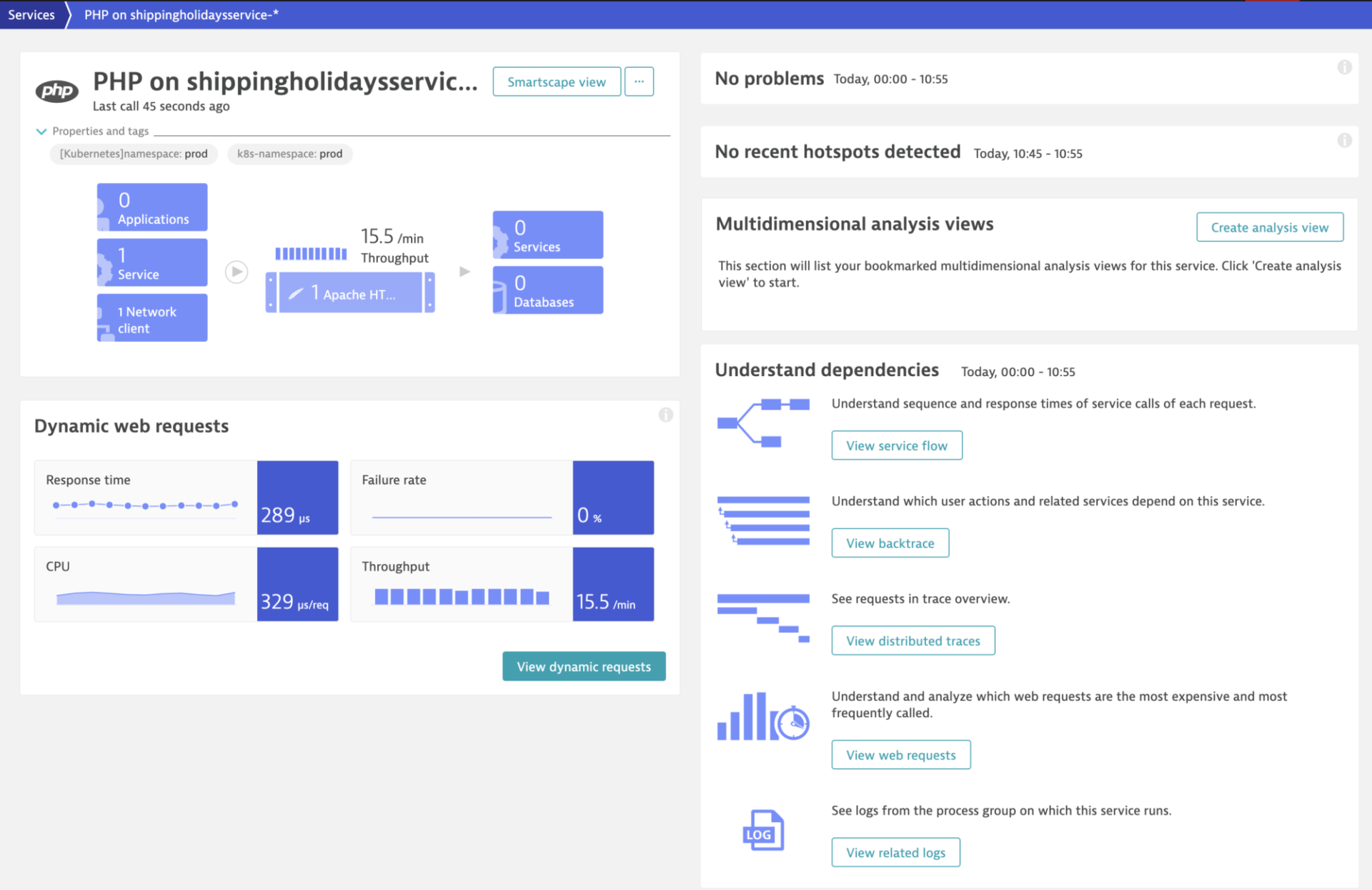Click the Dynamic web requests heading

click(131, 426)
